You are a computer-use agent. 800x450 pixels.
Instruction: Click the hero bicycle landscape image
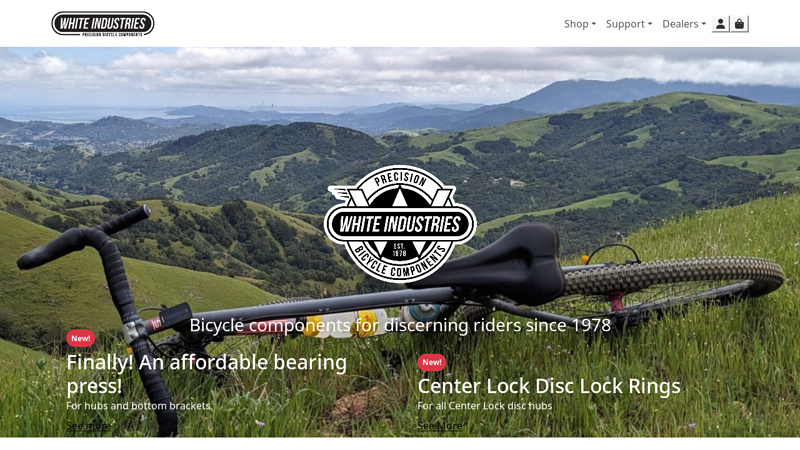click(400, 128)
